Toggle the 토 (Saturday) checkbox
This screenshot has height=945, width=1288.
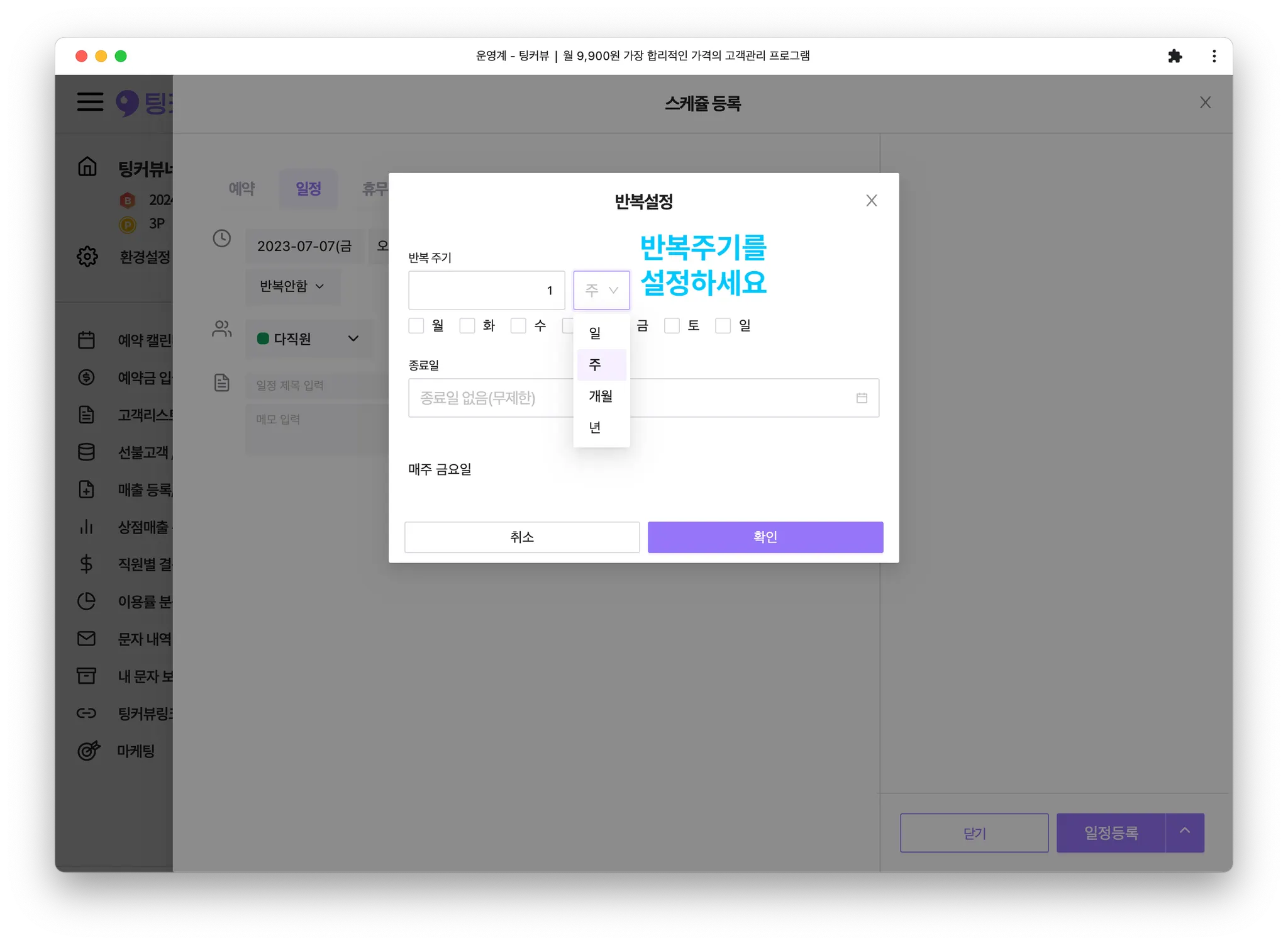click(x=672, y=326)
